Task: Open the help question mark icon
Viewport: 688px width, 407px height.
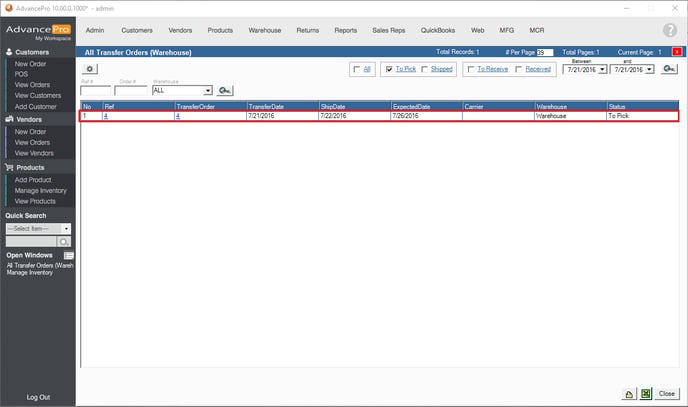Action: tap(670, 30)
